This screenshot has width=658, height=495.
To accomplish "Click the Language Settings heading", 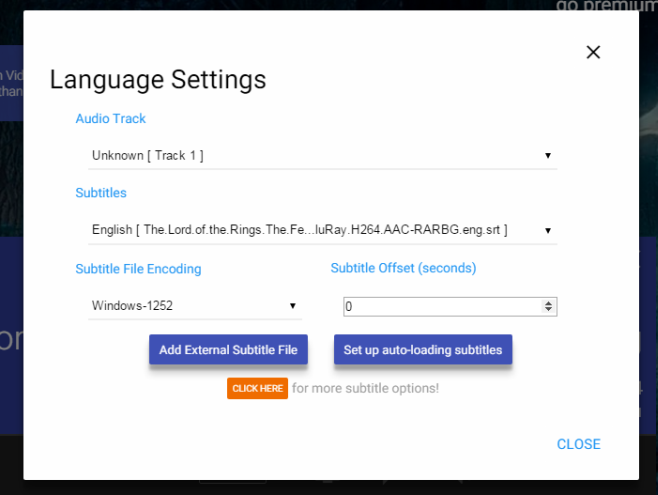I will click(x=158, y=80).
